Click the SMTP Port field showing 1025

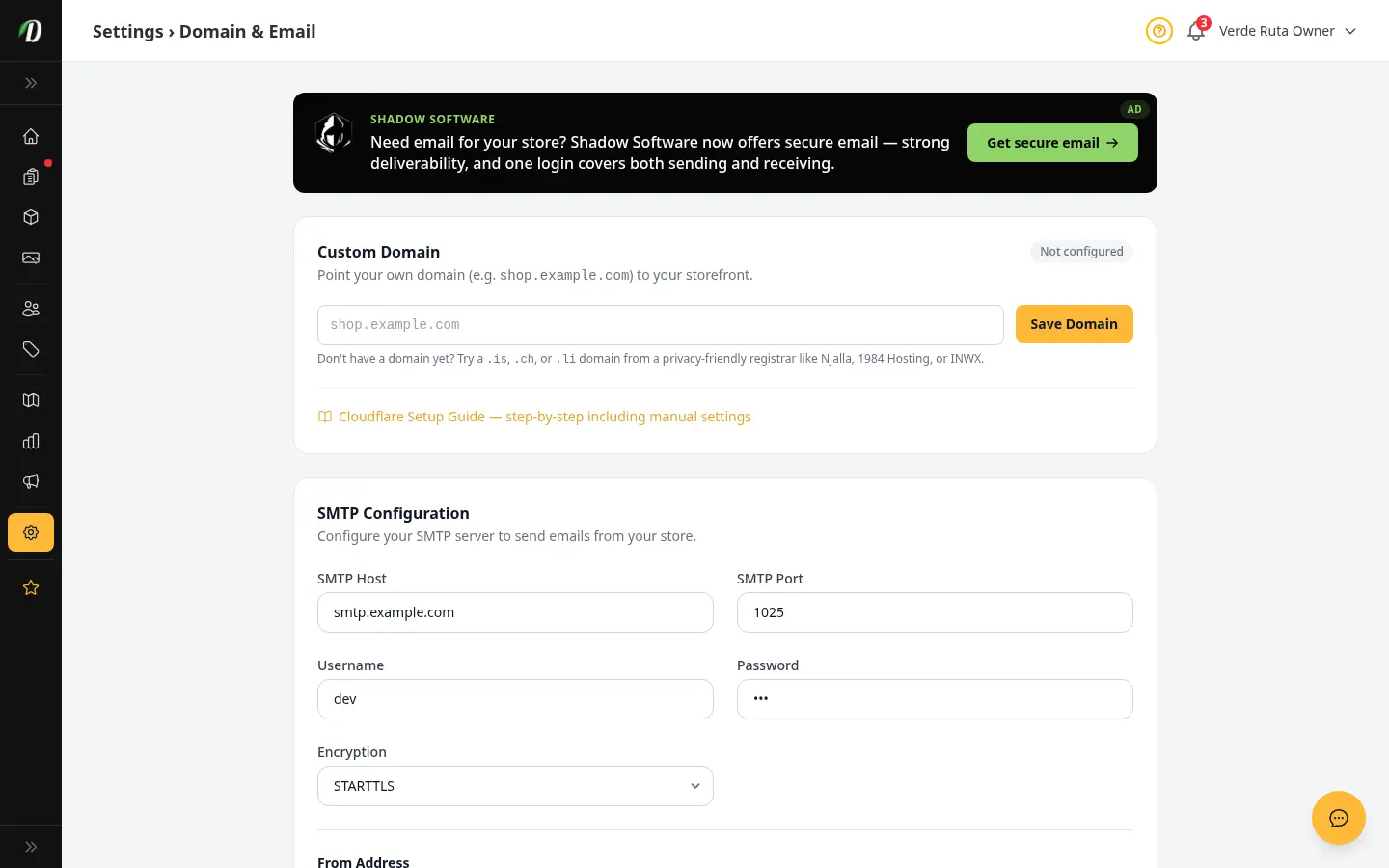click(935, 612)
